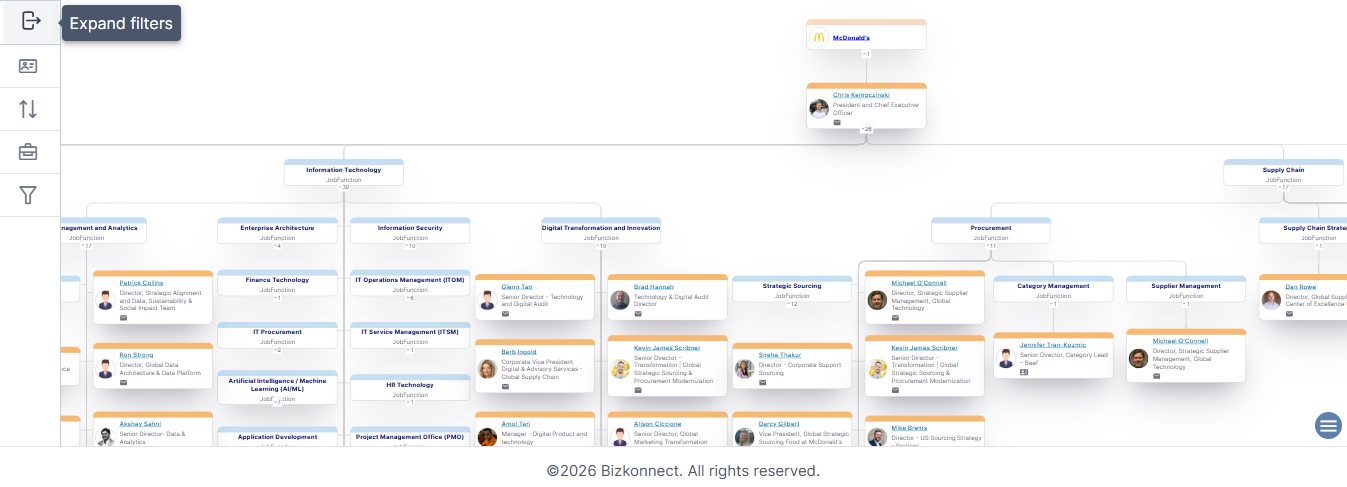
Task: Open Brad Hannah's profile link
Action: pyautogui.click(x=654, y=286)
